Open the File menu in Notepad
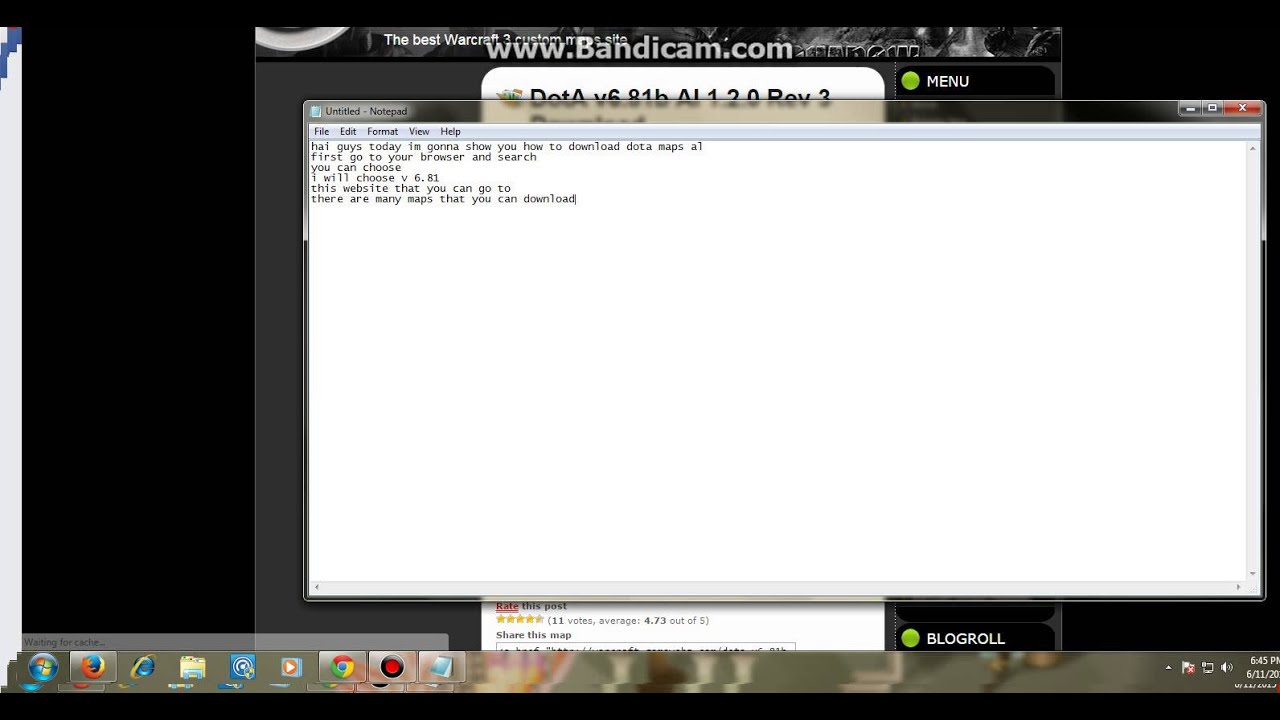Screen dimensions: 1280x720 (x=321, y=131)
